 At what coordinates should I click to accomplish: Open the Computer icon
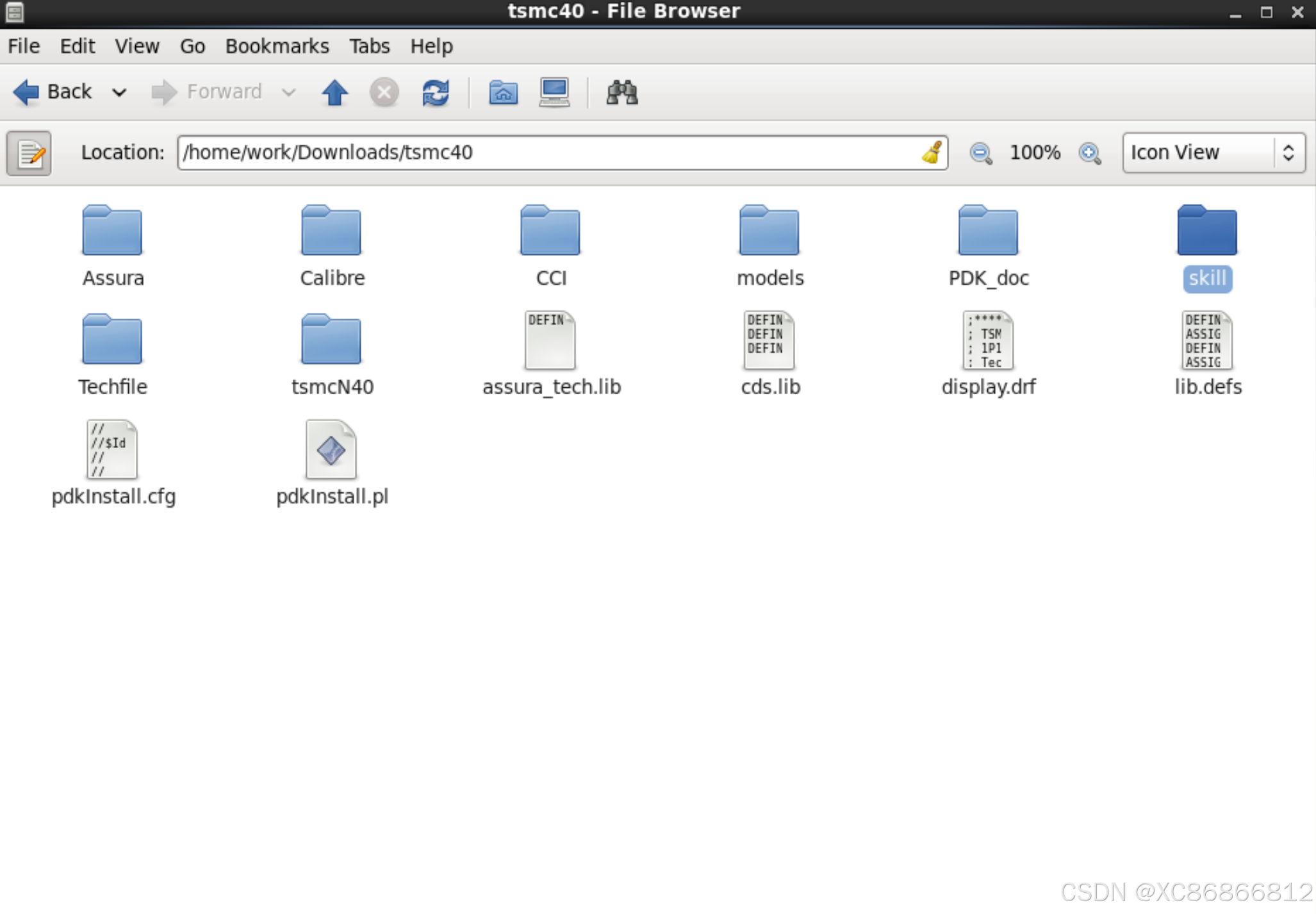pos(554,92)
